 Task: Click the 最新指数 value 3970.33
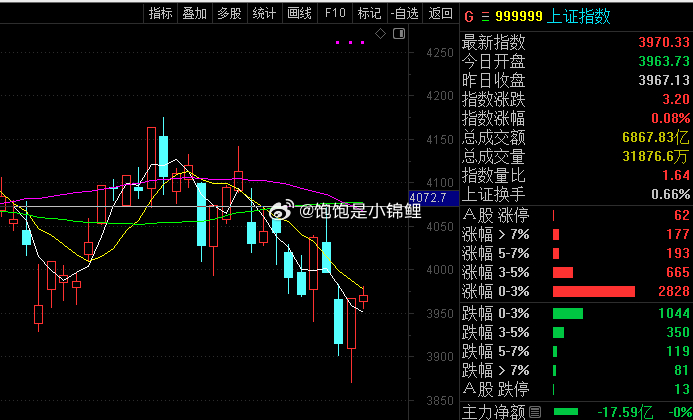(664, 42)
